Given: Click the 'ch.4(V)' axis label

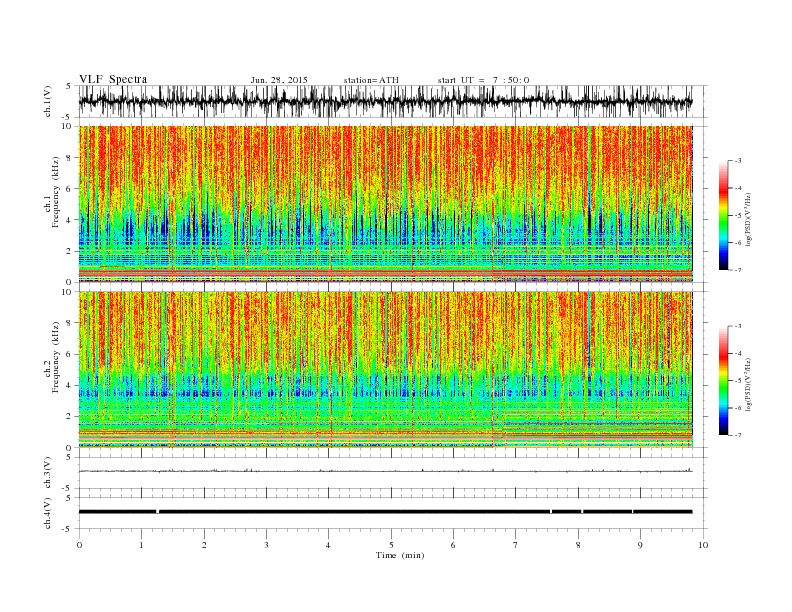Looking at the screenshot, I should pyautogui.click(x=48, y=513).
